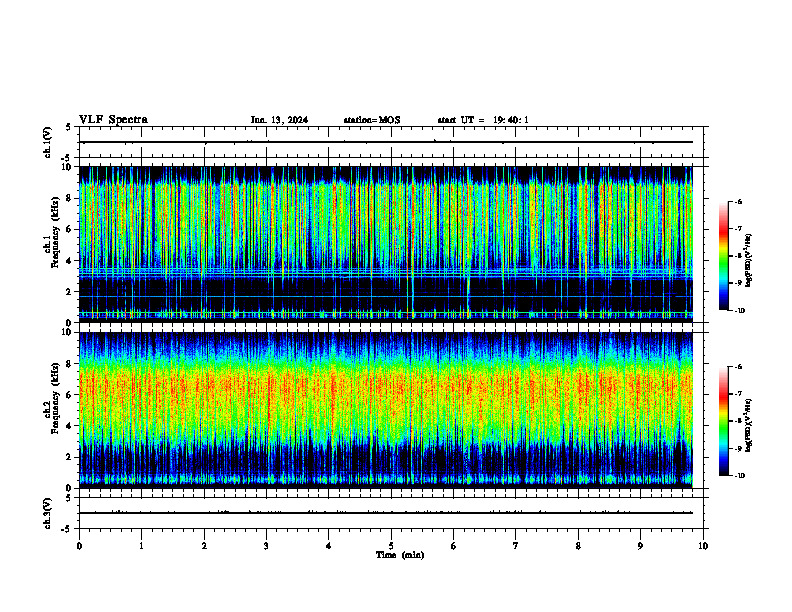Click the ch.1 spectrogram panel
The image size is (792, 612).
pyautogui.click(x=386, y=244)
